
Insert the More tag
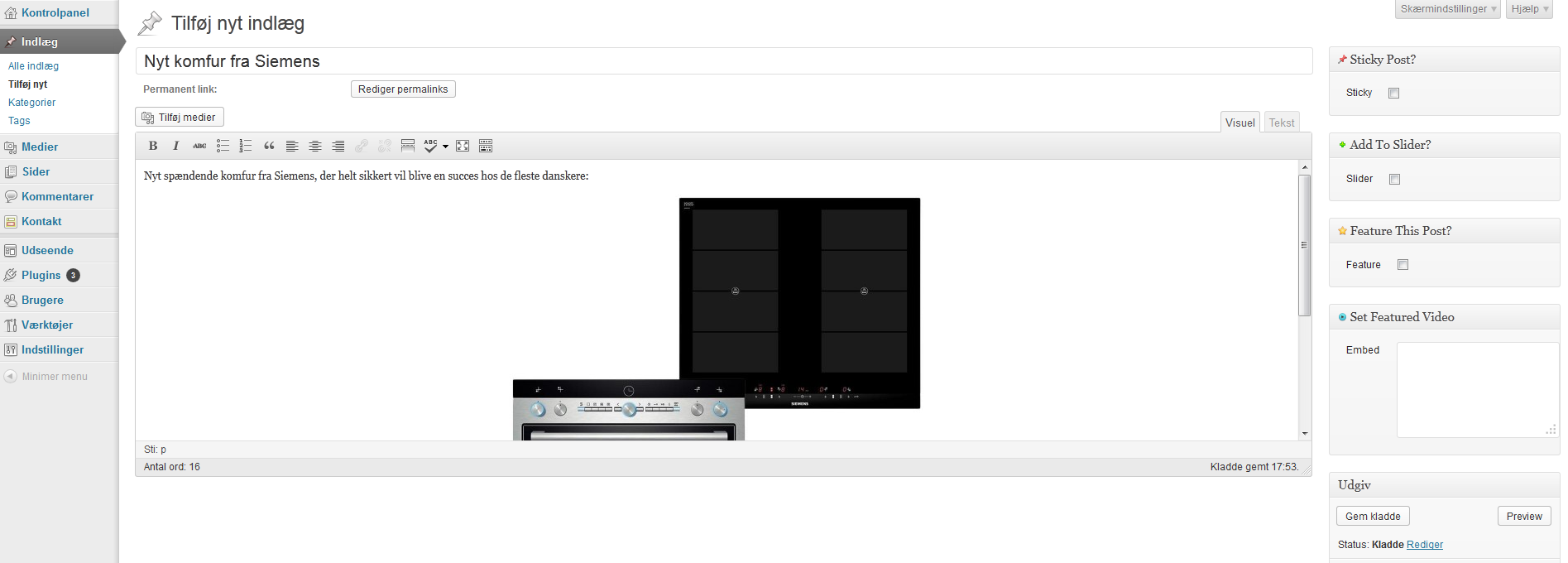click(408, 146)
